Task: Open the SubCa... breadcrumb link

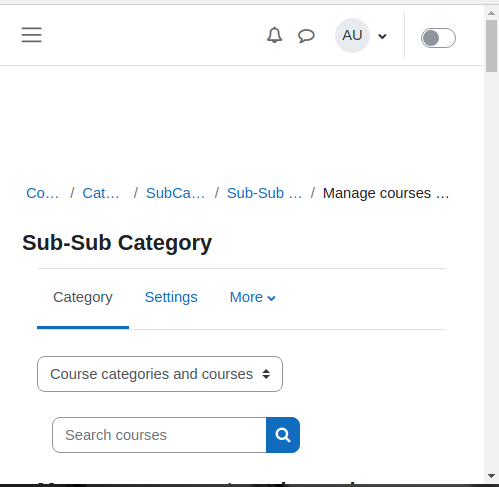Action: click(x=175, y=193)
